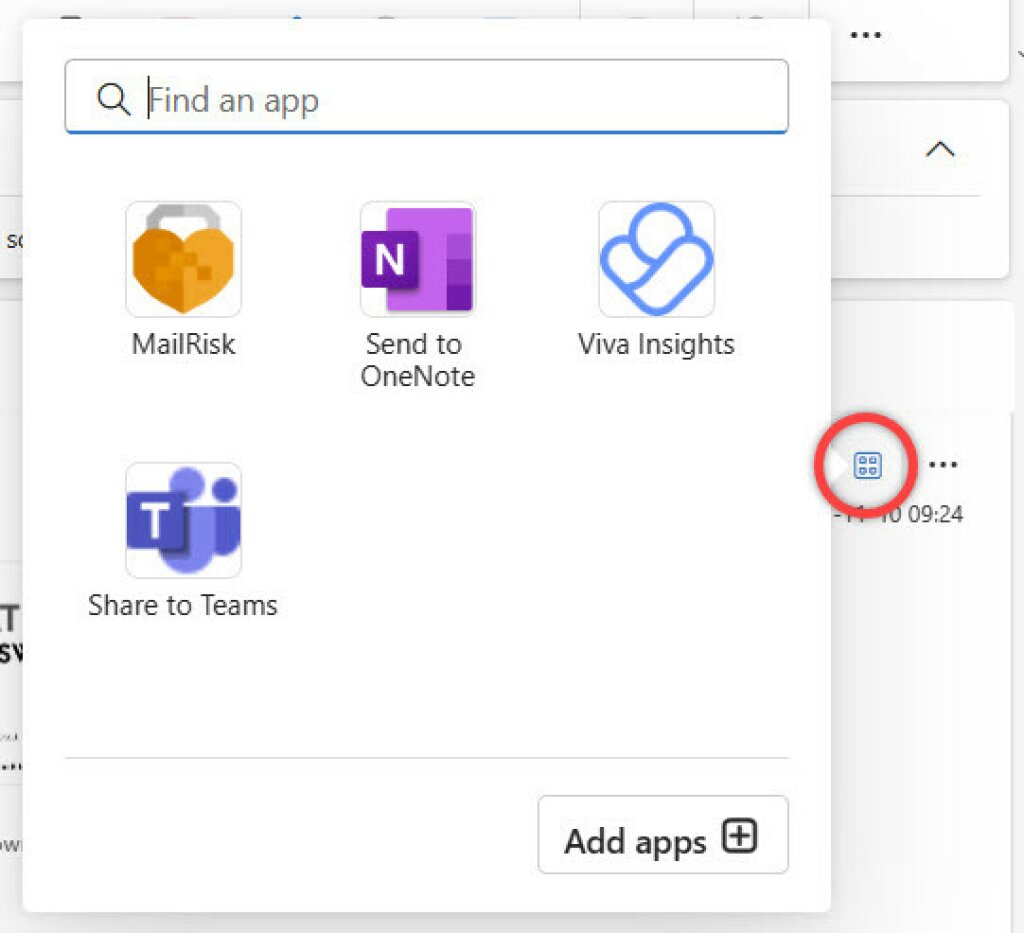Pick the Share to Teams text label
This screenshot has height=933, width=1024.
click(x=183, y=605)
